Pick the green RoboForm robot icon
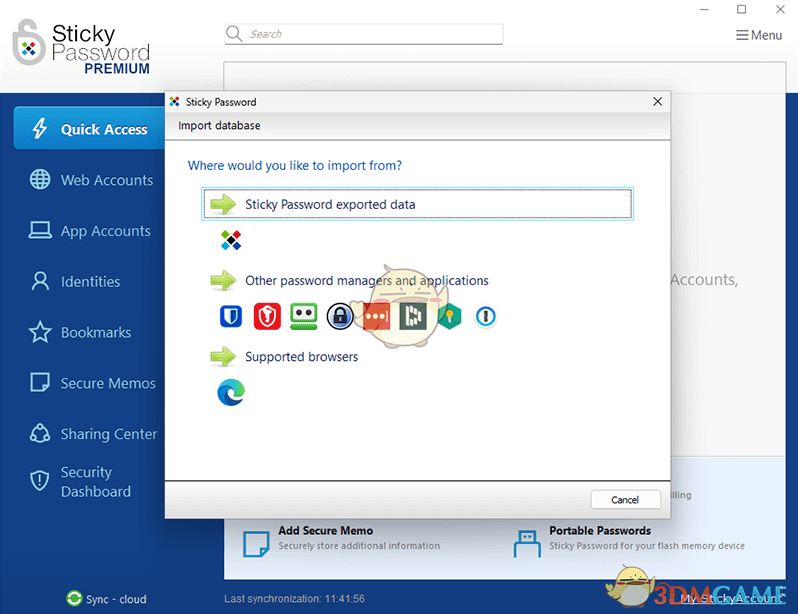The width and height of the screenshot is (798, 614). [x=304, y=316]
